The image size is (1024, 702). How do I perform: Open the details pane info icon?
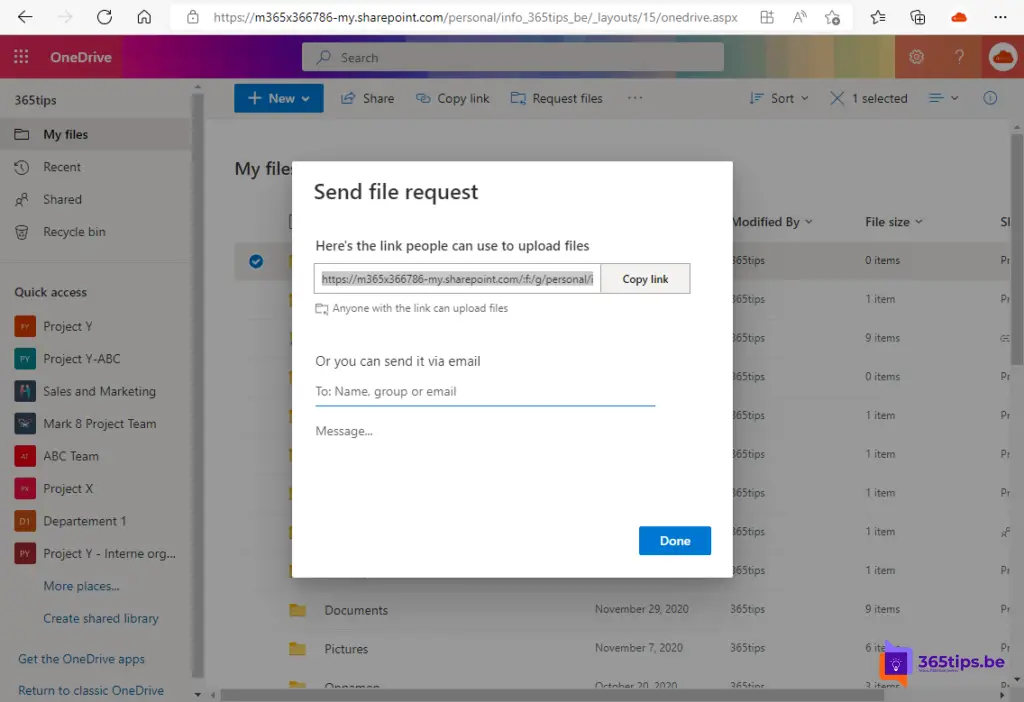pos(990,98)
